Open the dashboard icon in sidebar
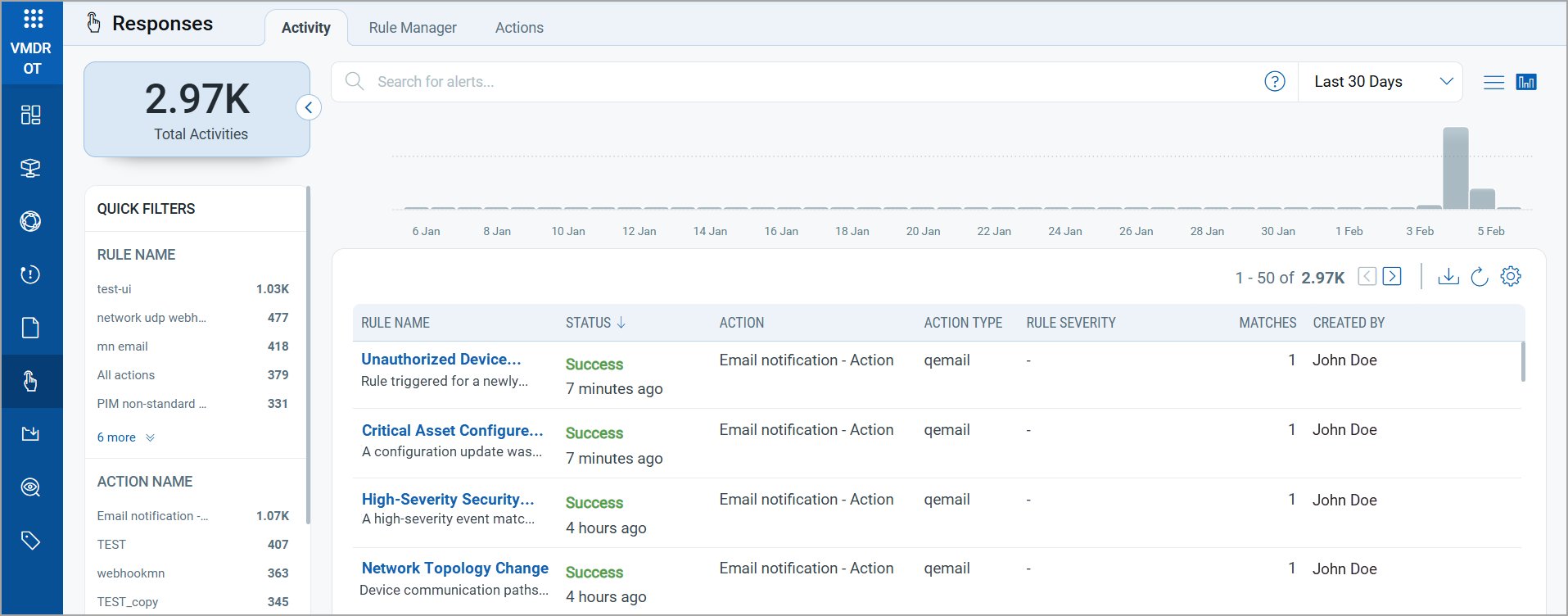This screenshot has width=1568, height=616. tap(30, 115)
